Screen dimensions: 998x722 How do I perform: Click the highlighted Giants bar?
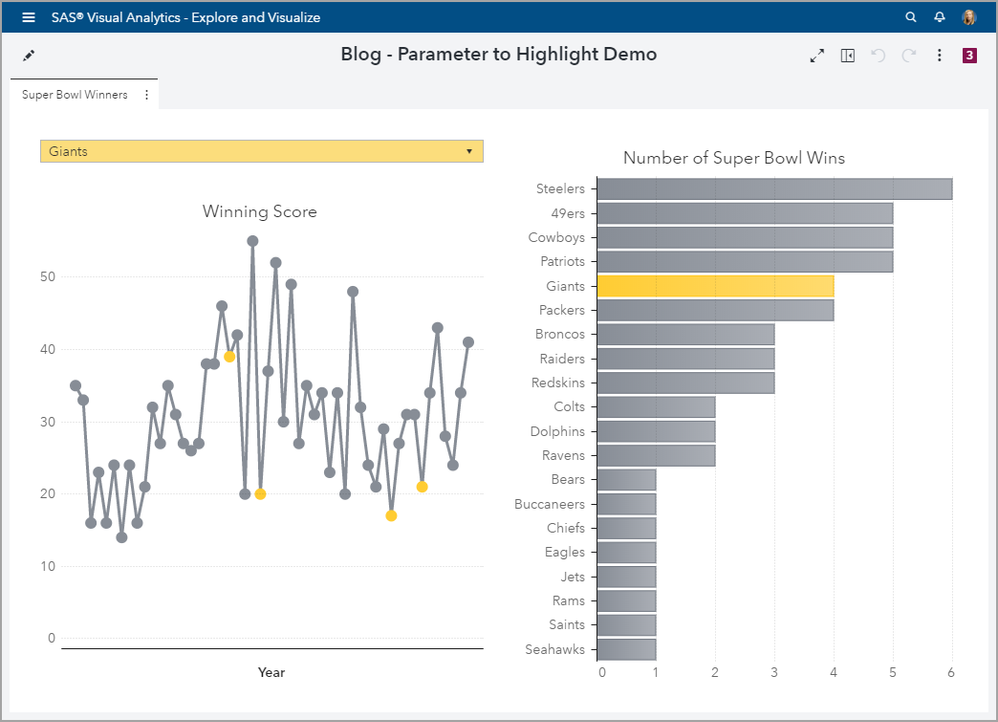[715, 286]
